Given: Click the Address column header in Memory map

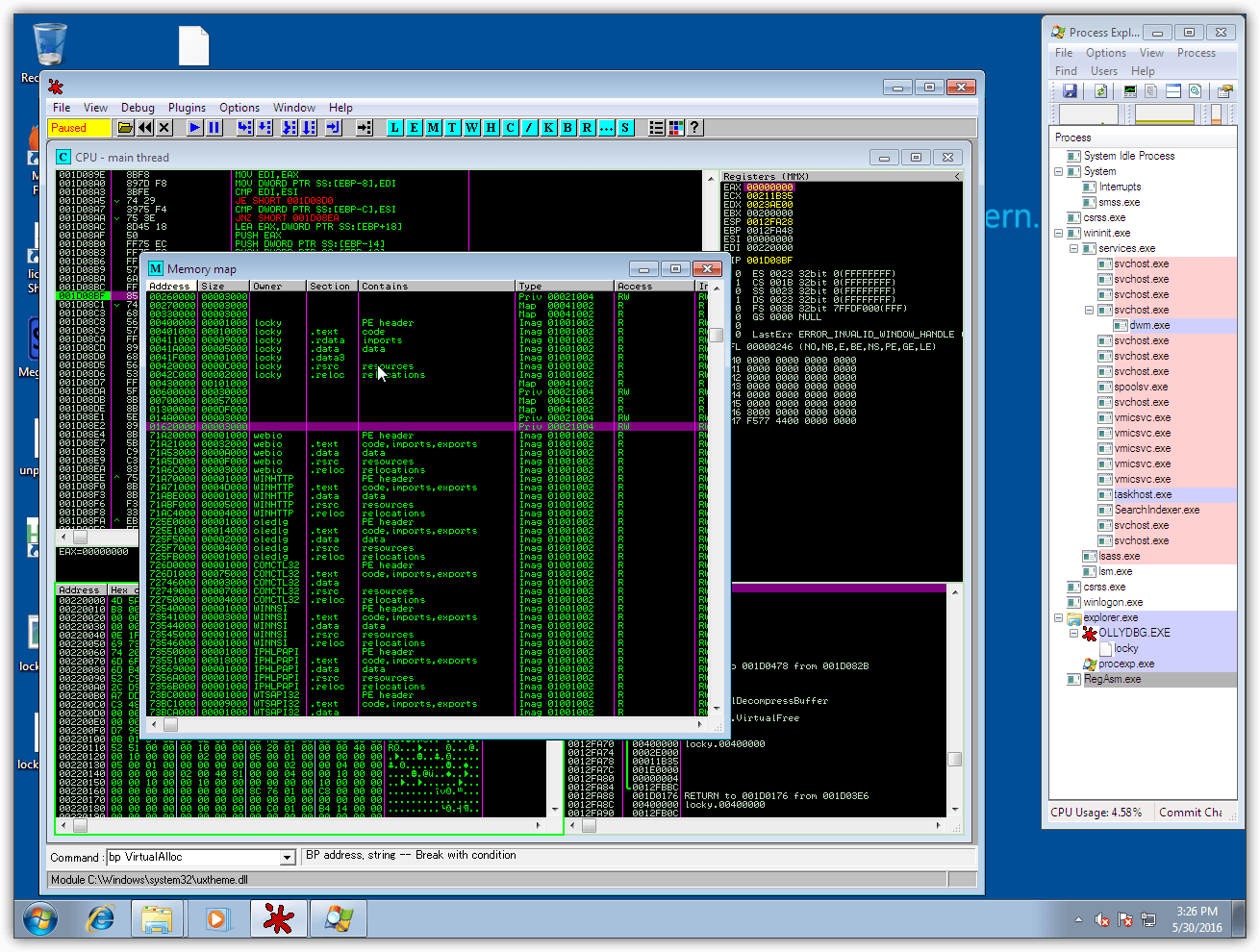Looking at the screenshot, I should [x=171, y=287].
